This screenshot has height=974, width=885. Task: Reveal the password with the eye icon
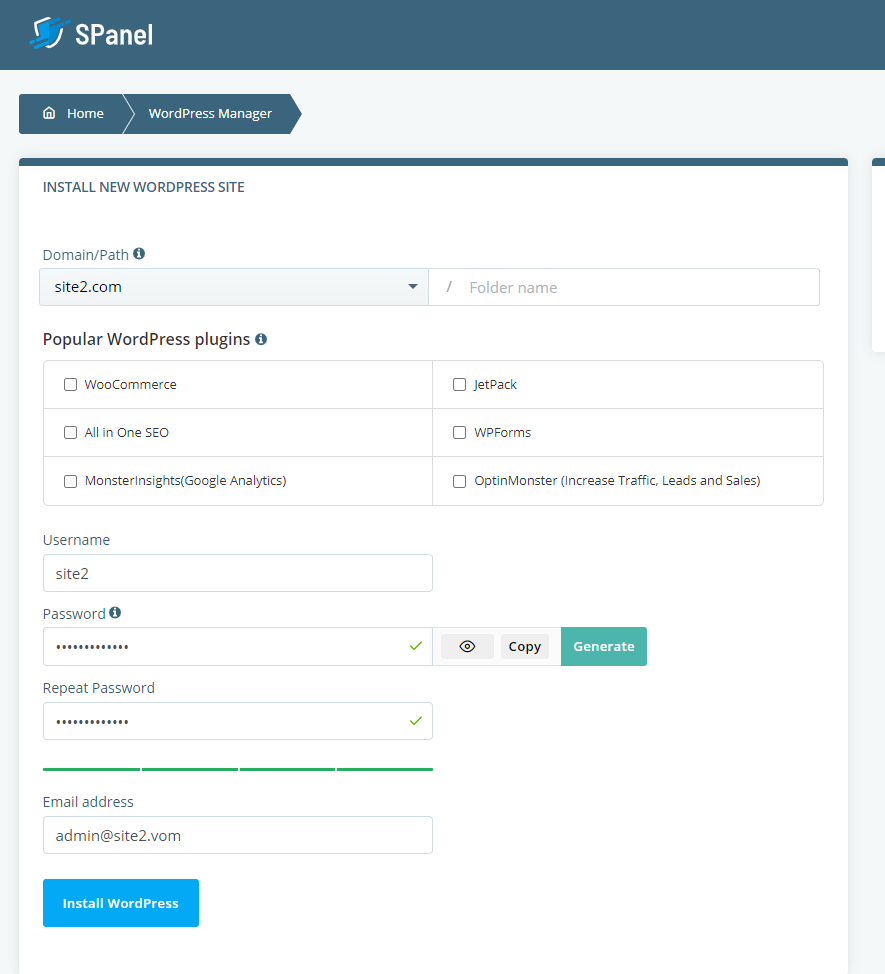pyautogui.click(x=466, y=646)
